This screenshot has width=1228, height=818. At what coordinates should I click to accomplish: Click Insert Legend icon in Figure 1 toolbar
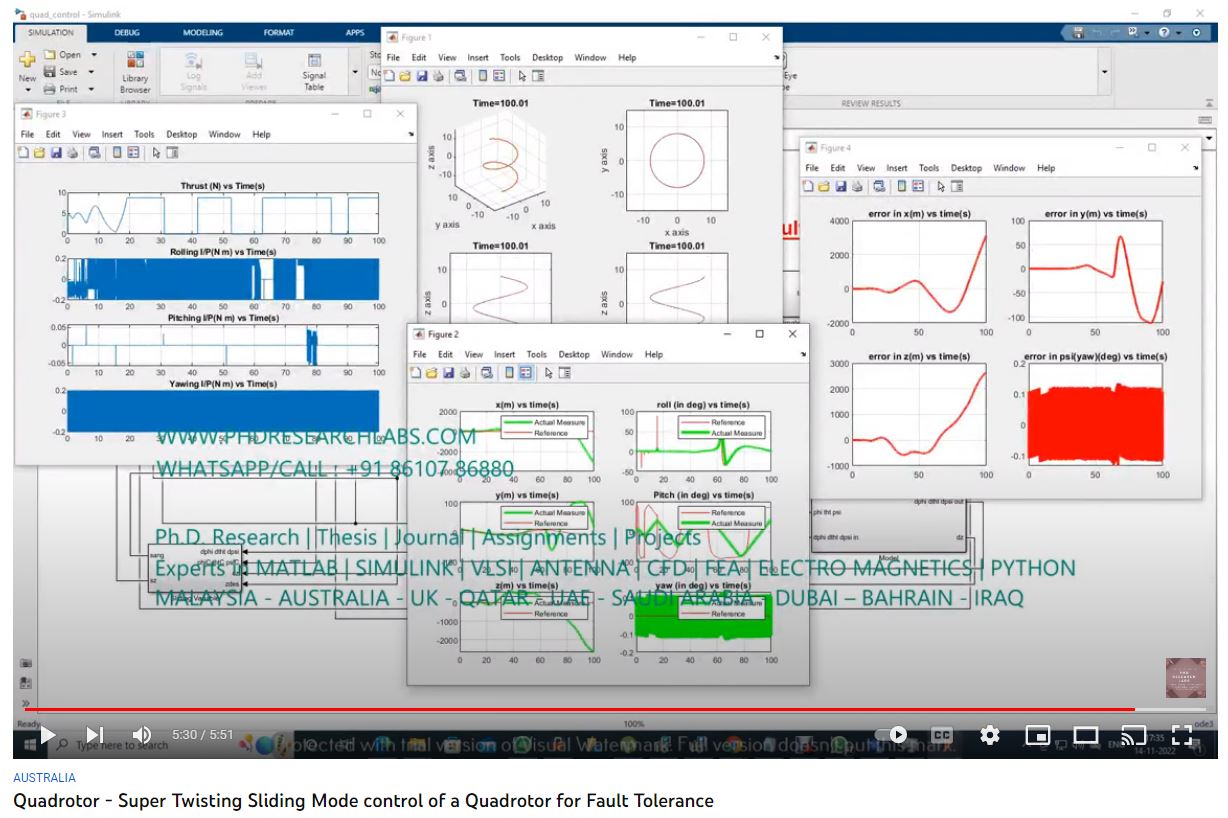499,75
